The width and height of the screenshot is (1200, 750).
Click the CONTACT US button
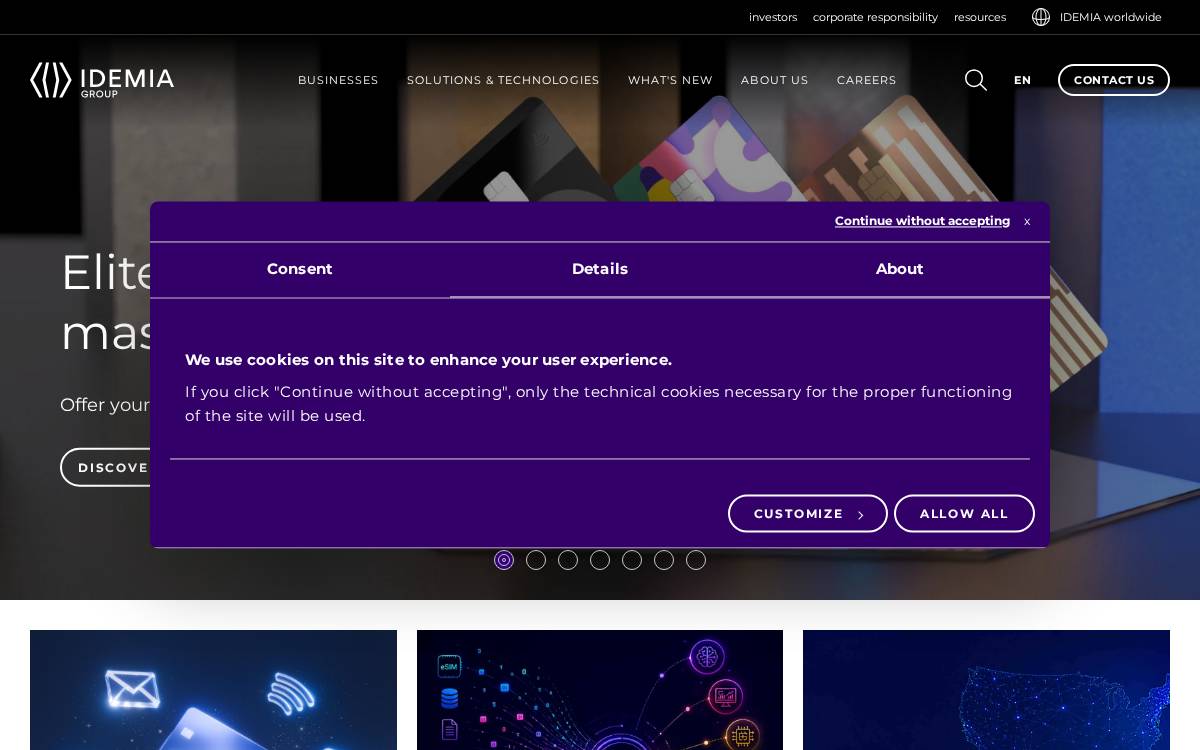click(x=1114, y=80)
